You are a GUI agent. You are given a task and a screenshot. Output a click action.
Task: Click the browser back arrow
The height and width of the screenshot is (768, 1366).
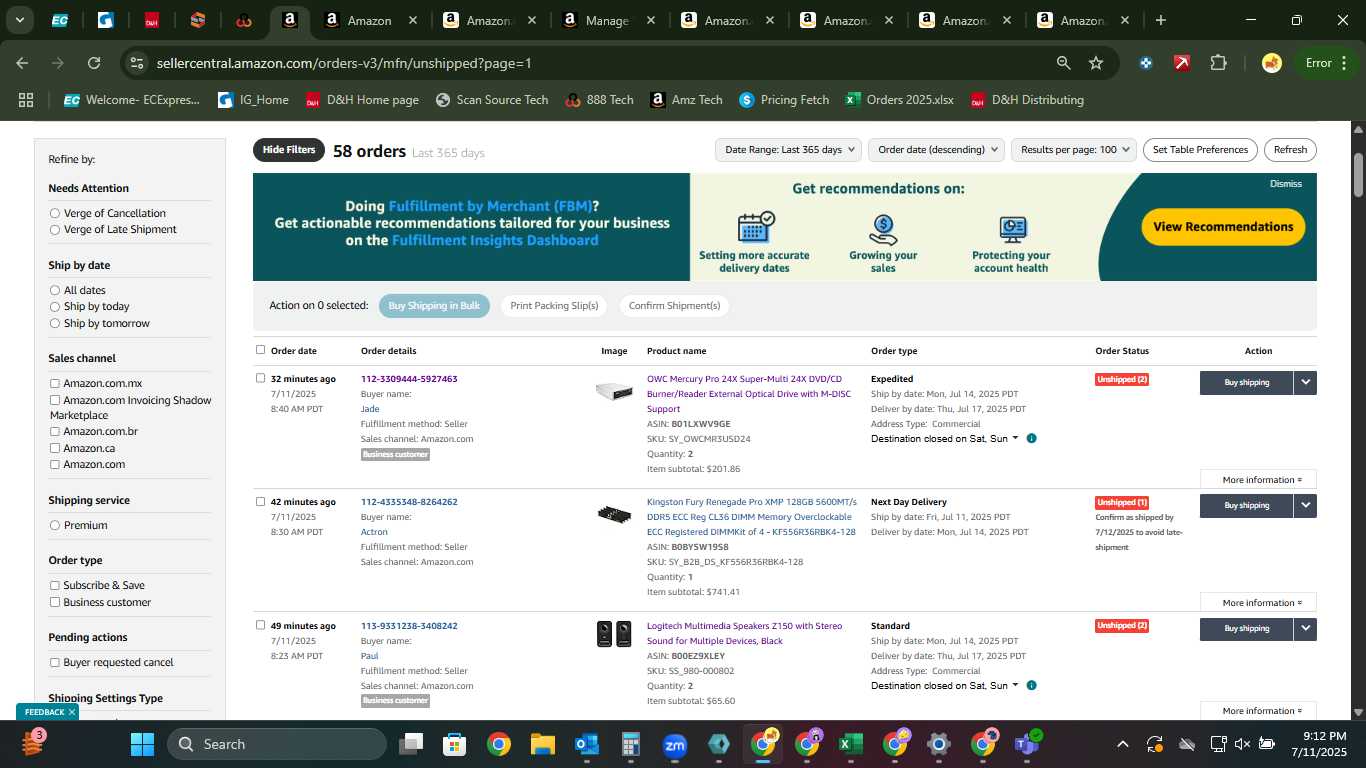22,63
